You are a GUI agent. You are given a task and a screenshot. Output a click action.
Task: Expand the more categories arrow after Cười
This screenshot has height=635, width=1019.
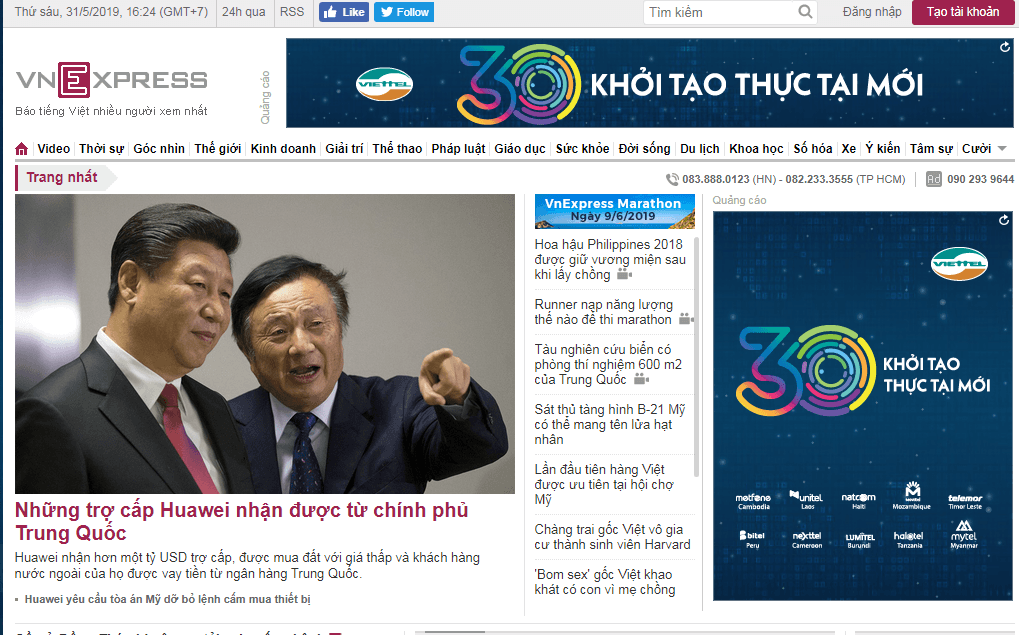coord(1002,149)
